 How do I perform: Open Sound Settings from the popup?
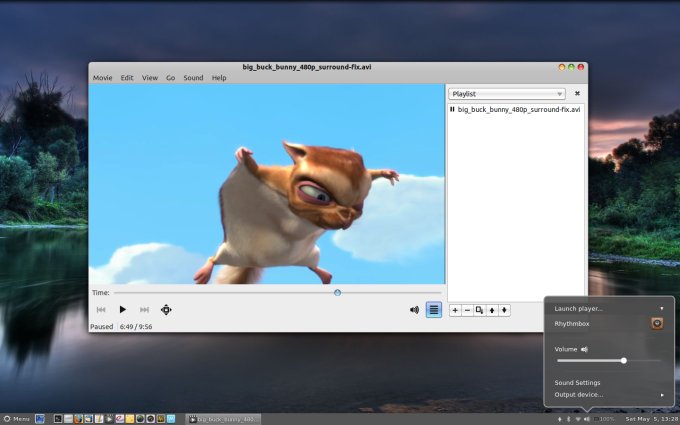[577, 382]
